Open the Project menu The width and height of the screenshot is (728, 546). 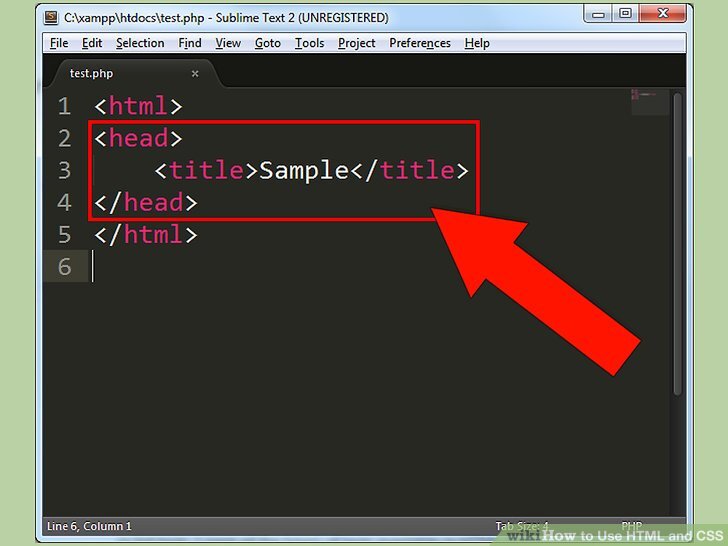(357, 43)
